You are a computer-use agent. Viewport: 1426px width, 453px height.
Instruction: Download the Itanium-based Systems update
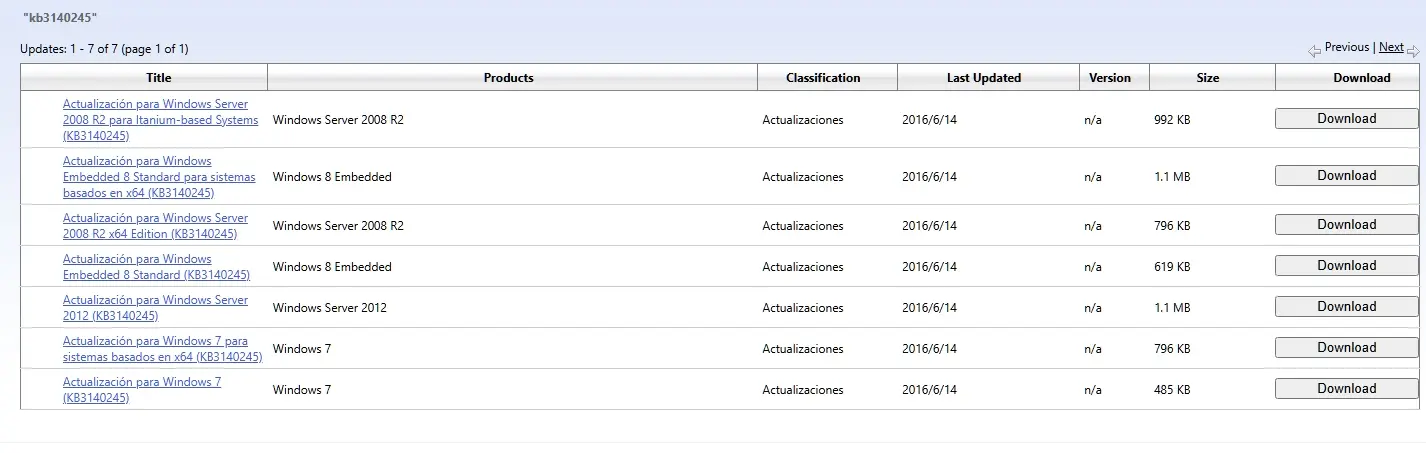[1346, 118]
